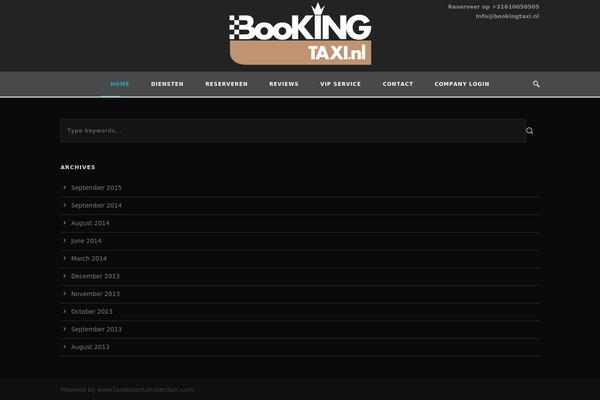The image size is (600, 400).
Task: Click the arrow beside September 2014
Action: click(x=65, y=205)
